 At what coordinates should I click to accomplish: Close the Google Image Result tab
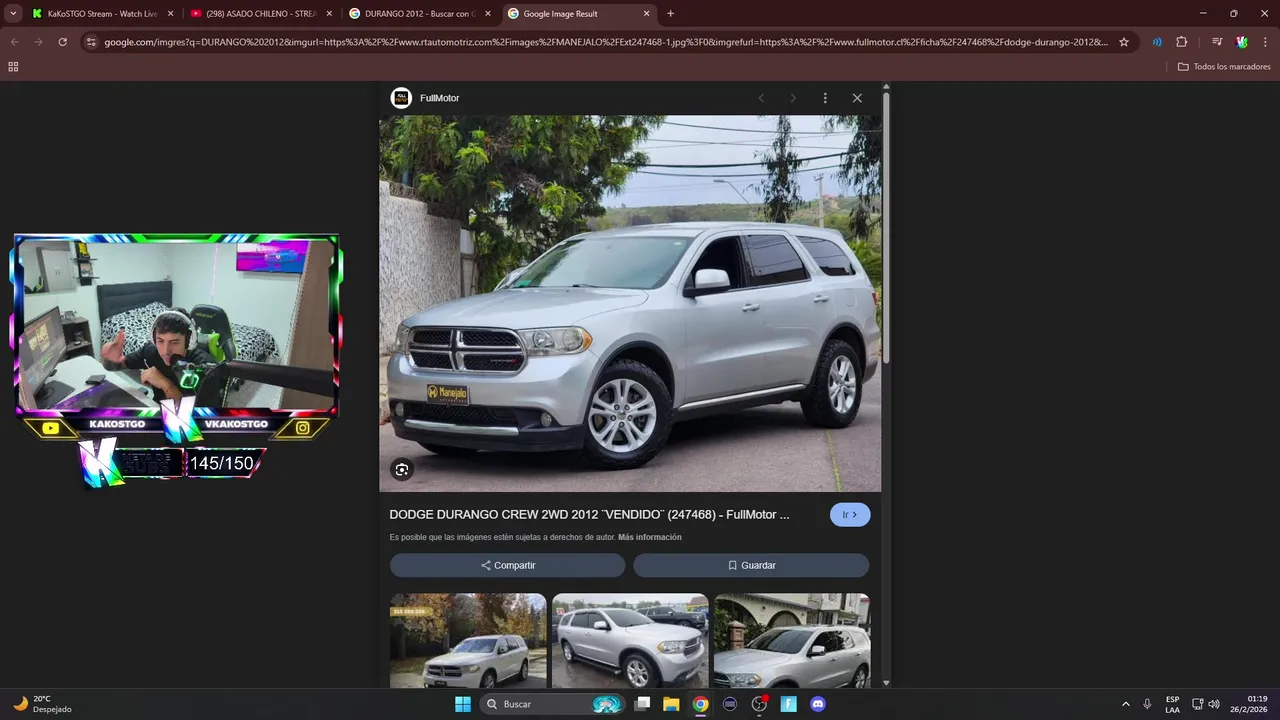click(646, 14)
